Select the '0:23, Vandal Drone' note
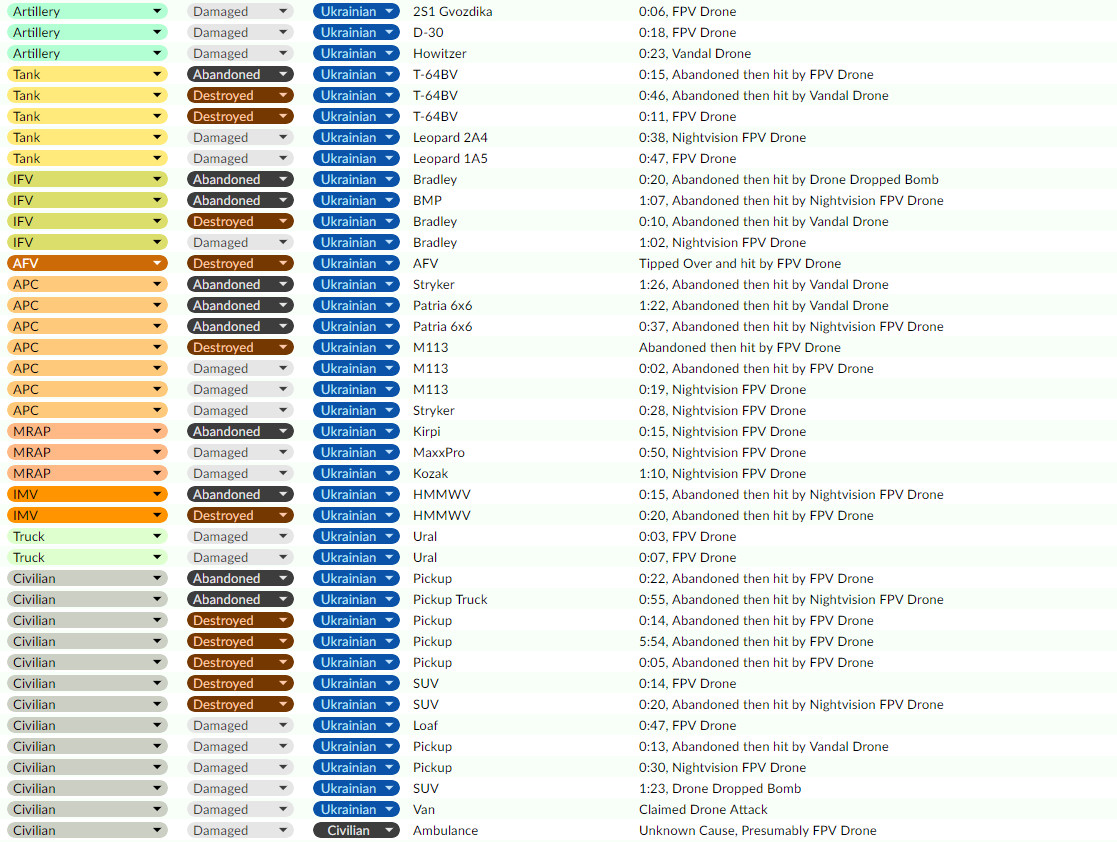 click(695, 53)
